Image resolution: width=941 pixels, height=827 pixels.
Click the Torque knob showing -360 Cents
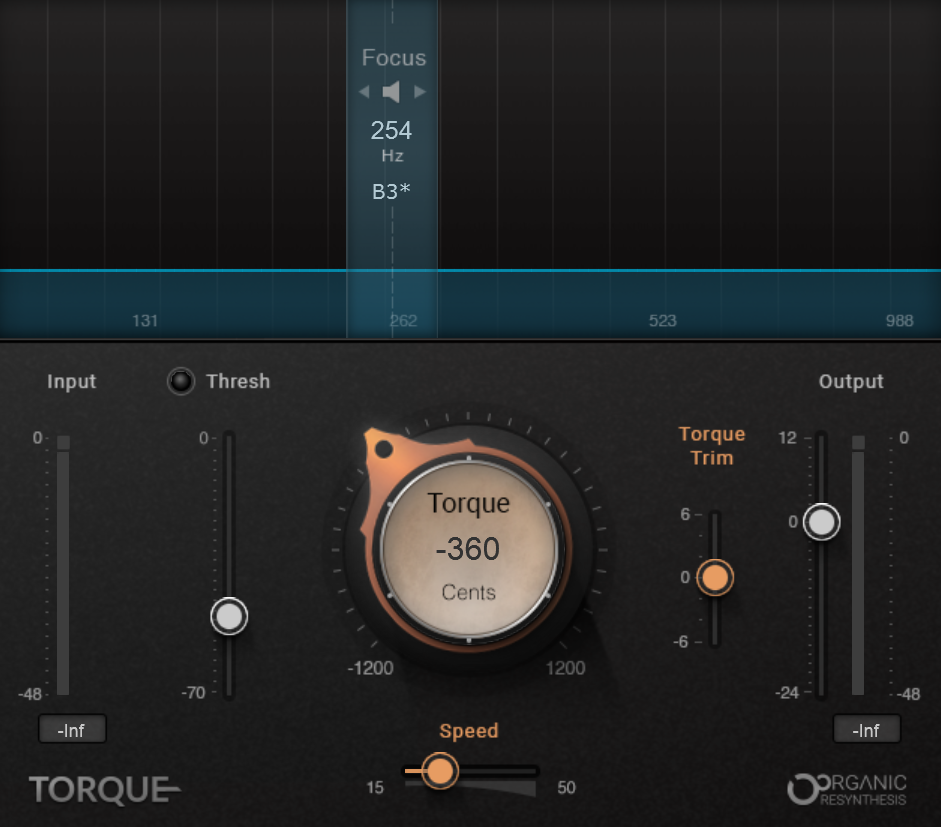[x=469, y=549]
